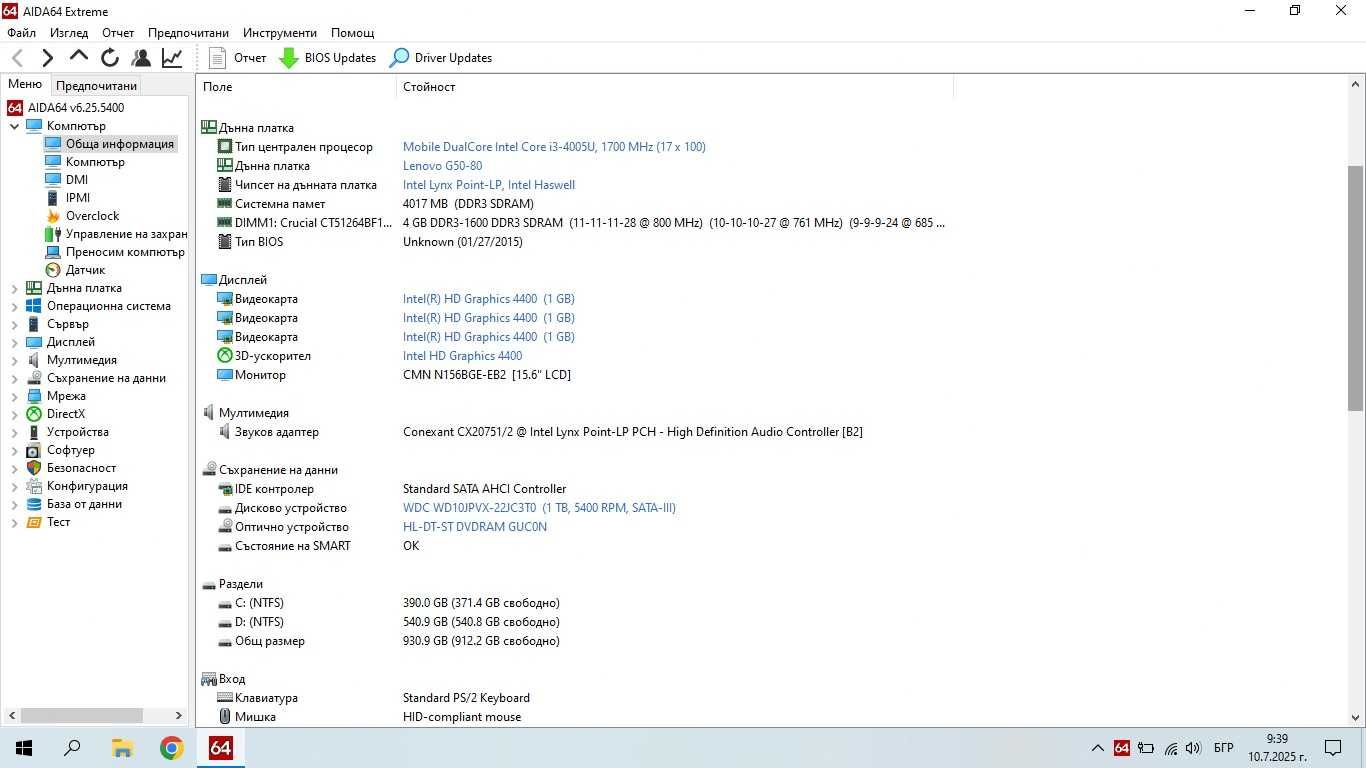Viewport: 1366px width, 768px height.
Task: Open taskbar search magnifier icon
Action: point(72,748)
